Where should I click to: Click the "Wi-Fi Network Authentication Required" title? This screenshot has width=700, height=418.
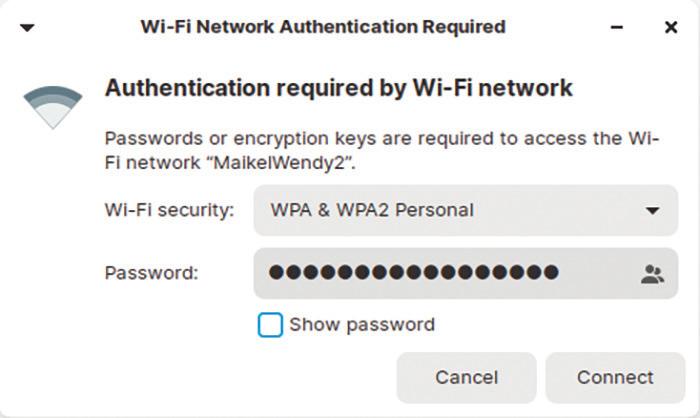[x=323, y=27]
